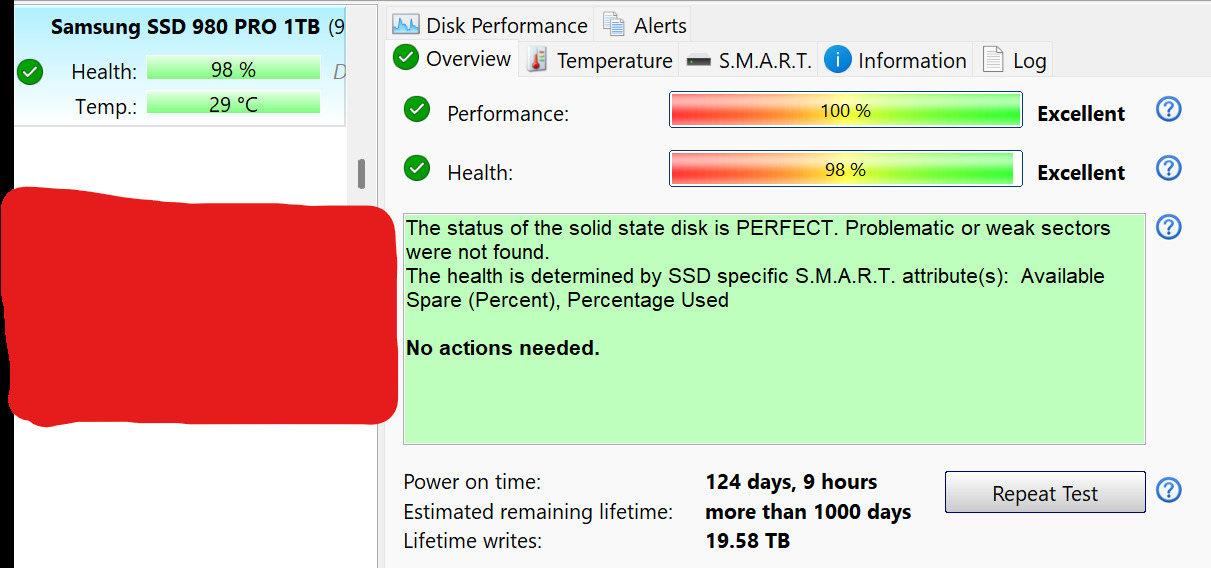Screen dimensions: 1211x568
Task: Click green check icon beside Health label in Overview
Action: (x=417, y=169)
